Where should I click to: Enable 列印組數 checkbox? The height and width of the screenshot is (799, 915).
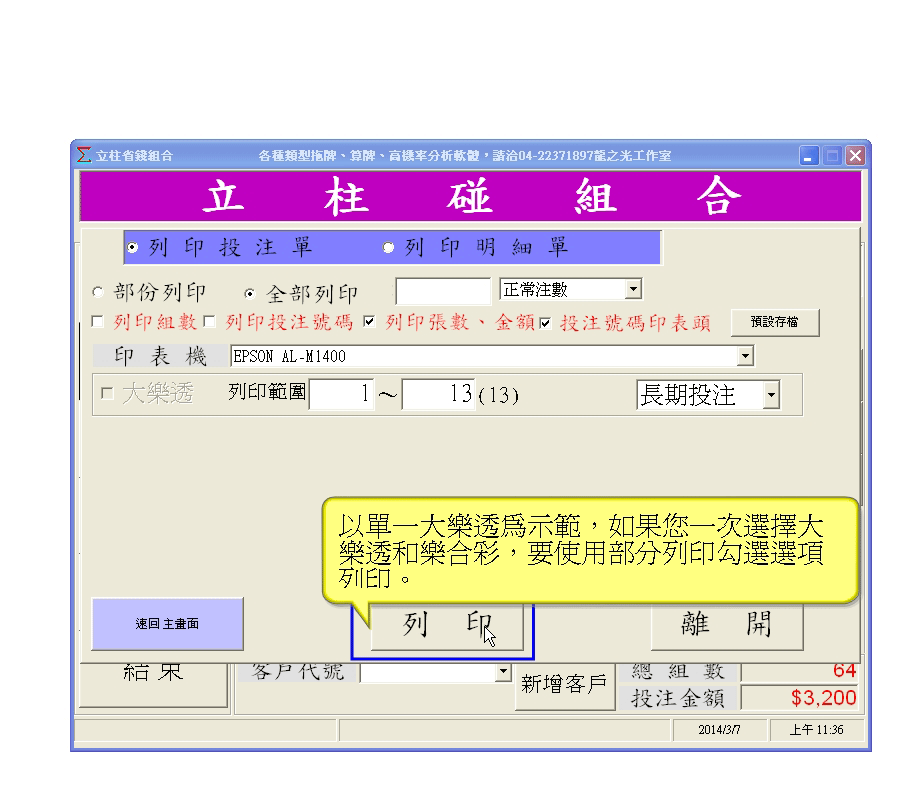[x=98, y=322]
